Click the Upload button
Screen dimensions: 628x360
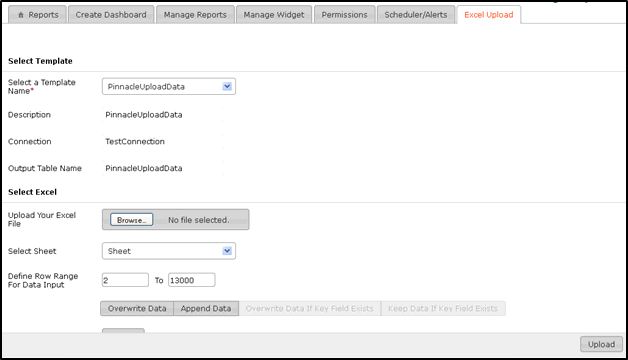601,344
